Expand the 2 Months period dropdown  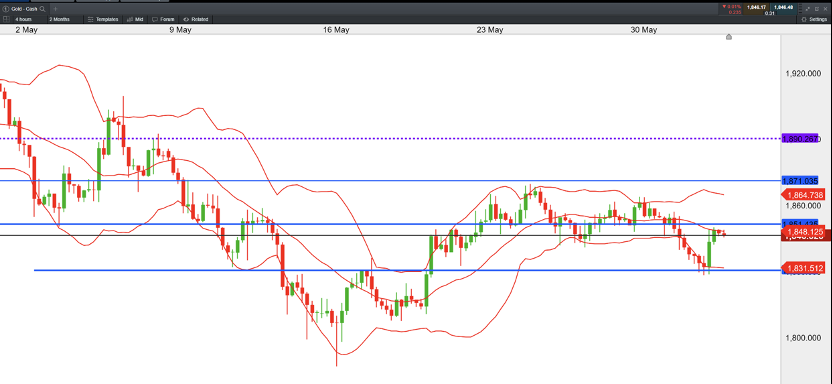[x=59, y=19]
